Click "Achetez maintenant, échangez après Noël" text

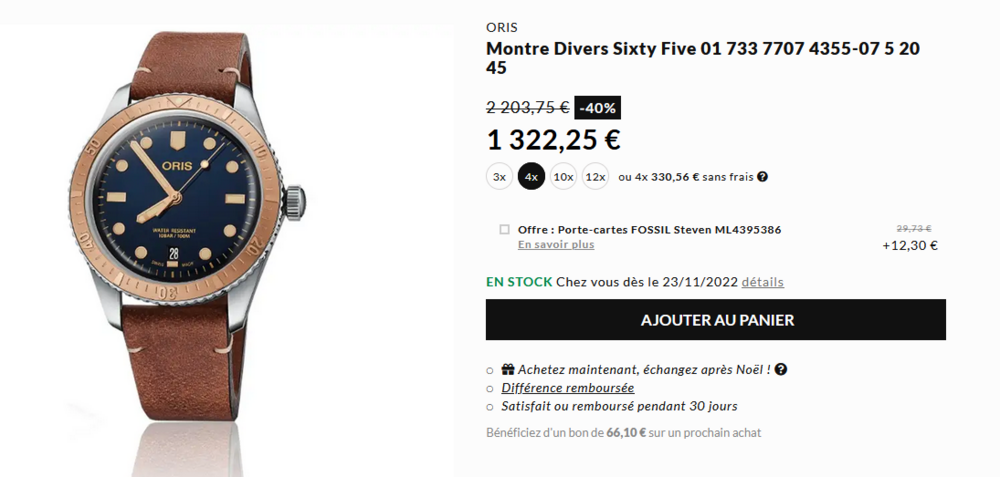[644, 369]
